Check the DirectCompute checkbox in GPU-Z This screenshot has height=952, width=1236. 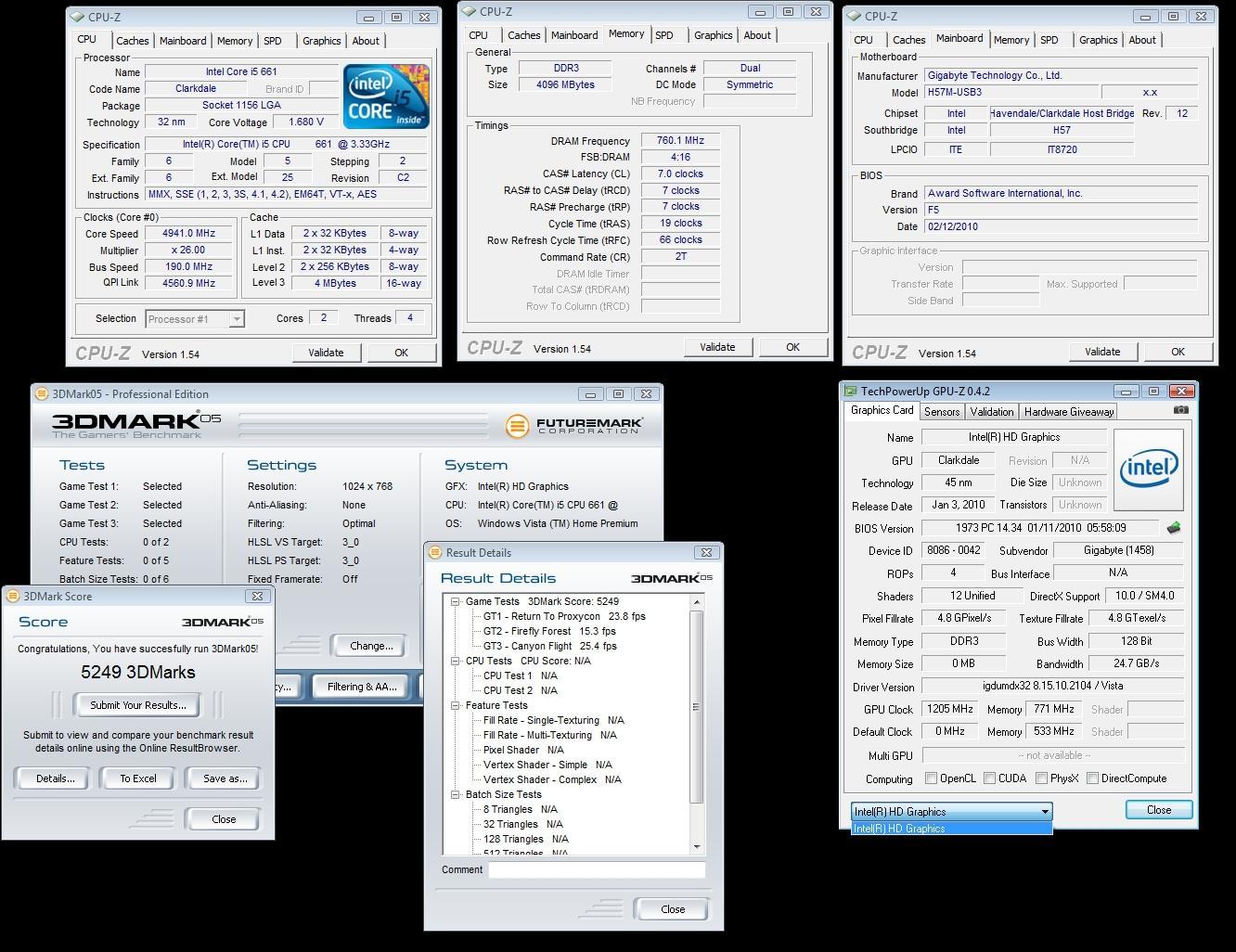coord(1092,778)
